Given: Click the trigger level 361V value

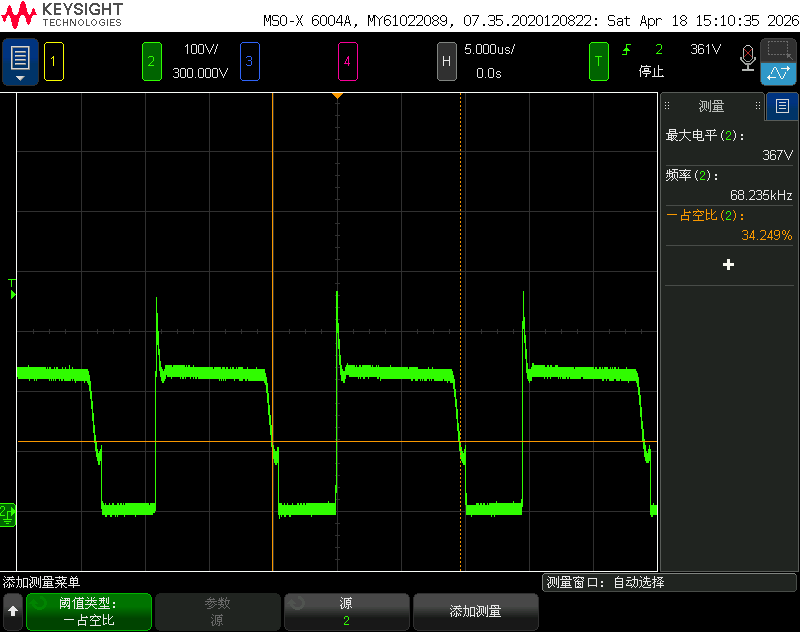Looking at the screenshot, I should point(705,49).
